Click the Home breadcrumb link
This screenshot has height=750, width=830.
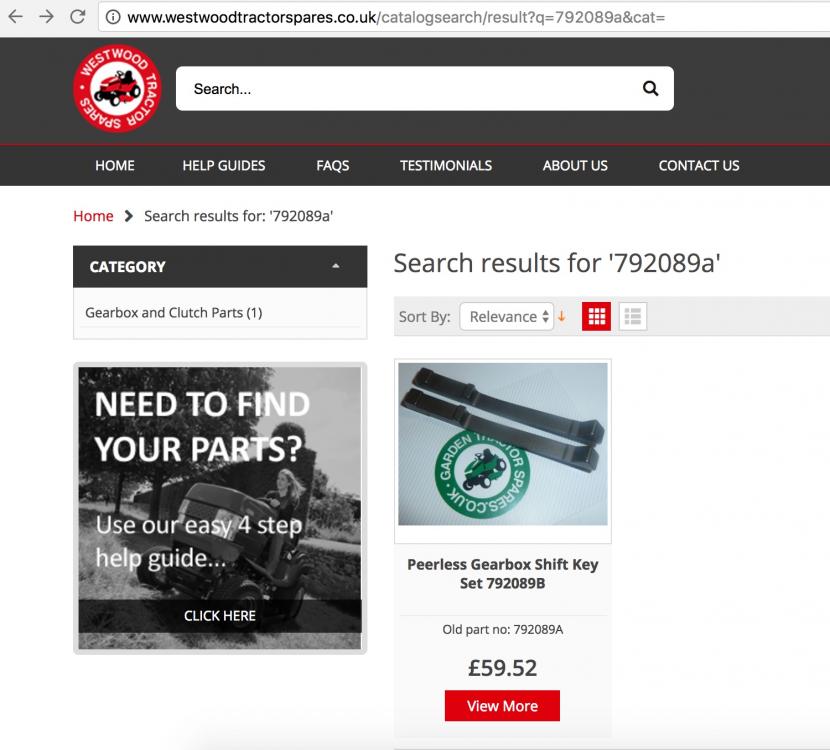93,216
